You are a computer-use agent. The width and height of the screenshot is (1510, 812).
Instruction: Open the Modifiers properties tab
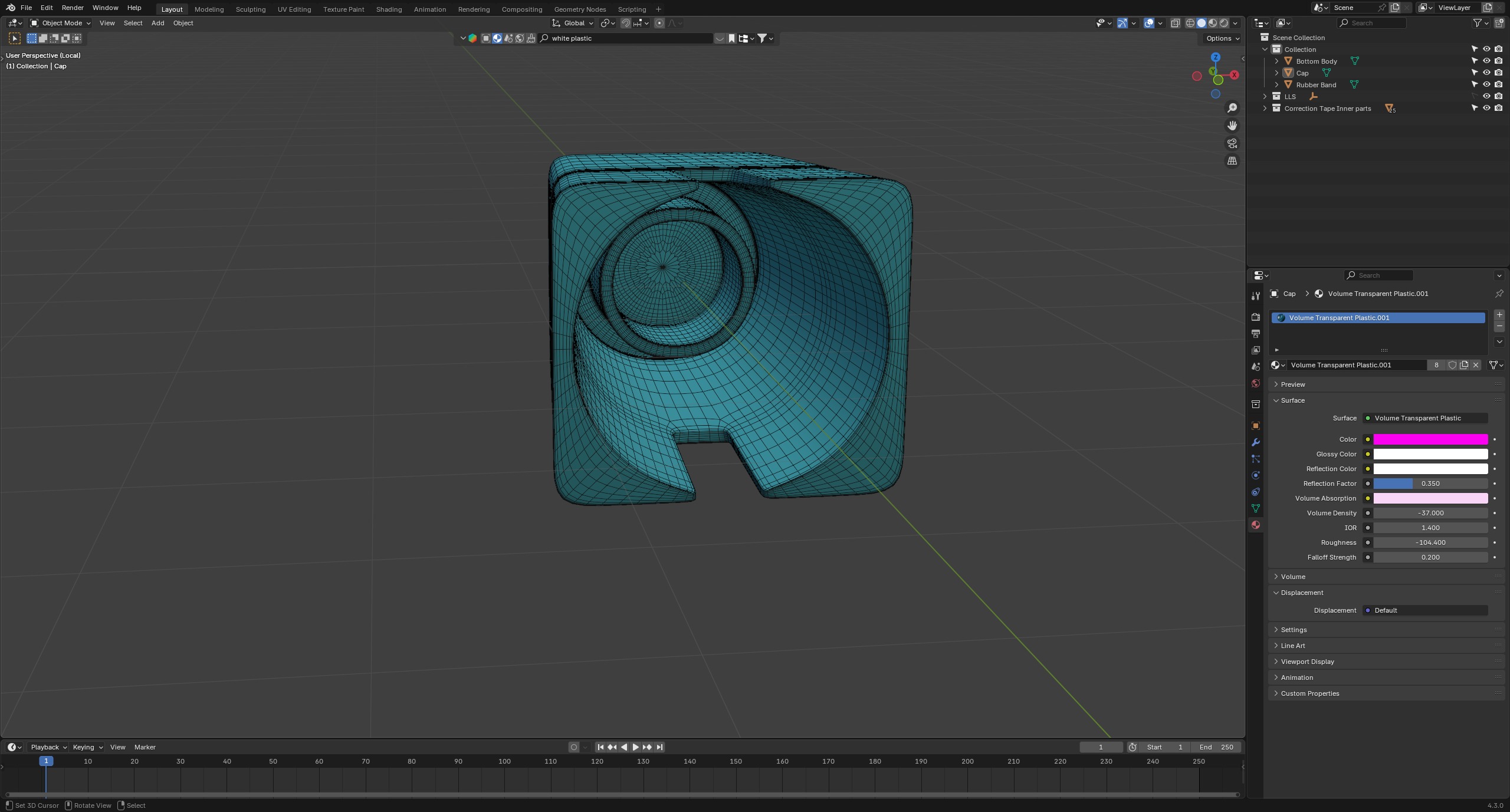[1255, 442]
